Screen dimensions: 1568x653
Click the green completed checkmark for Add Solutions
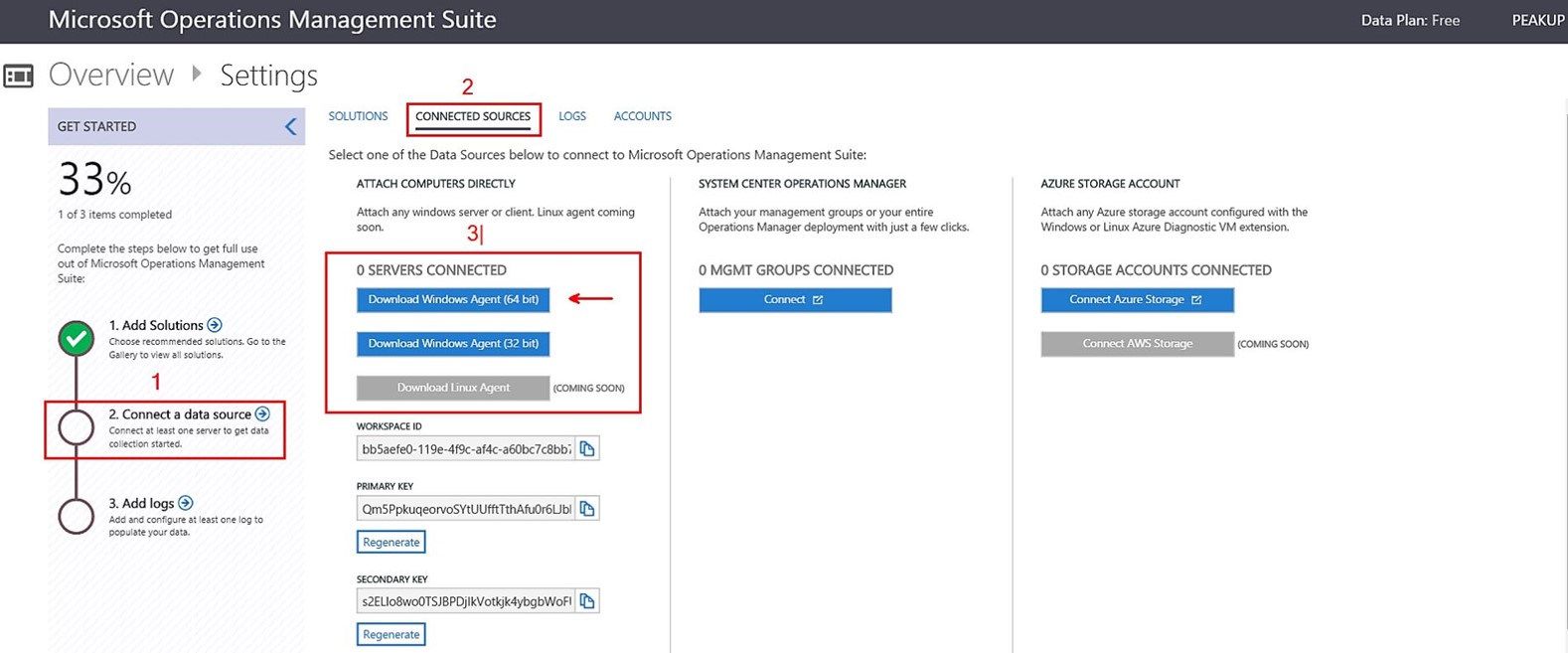point(77,339)
